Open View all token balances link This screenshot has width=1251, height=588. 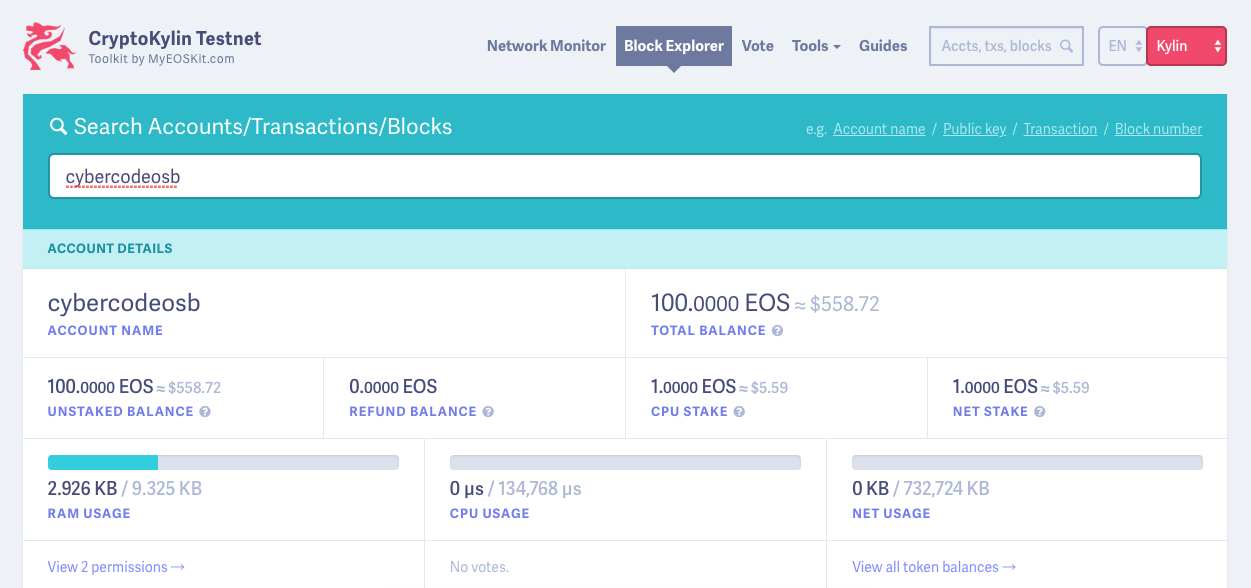tap(934, 567)
